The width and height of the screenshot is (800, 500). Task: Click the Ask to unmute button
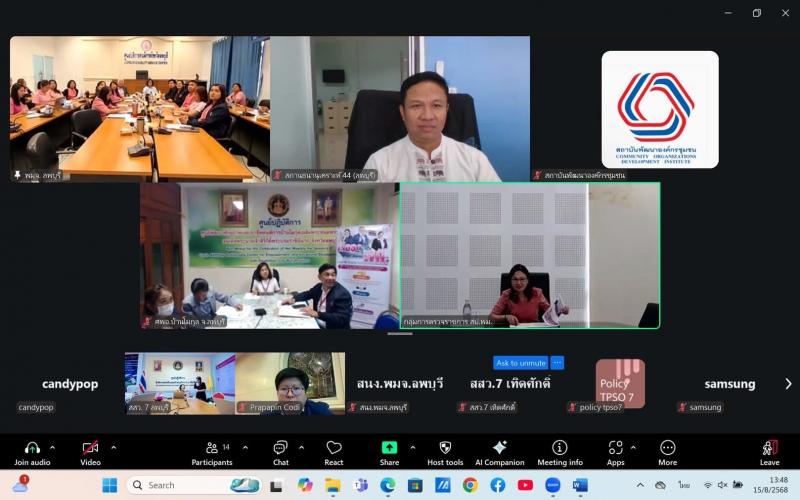click(520, 363)
